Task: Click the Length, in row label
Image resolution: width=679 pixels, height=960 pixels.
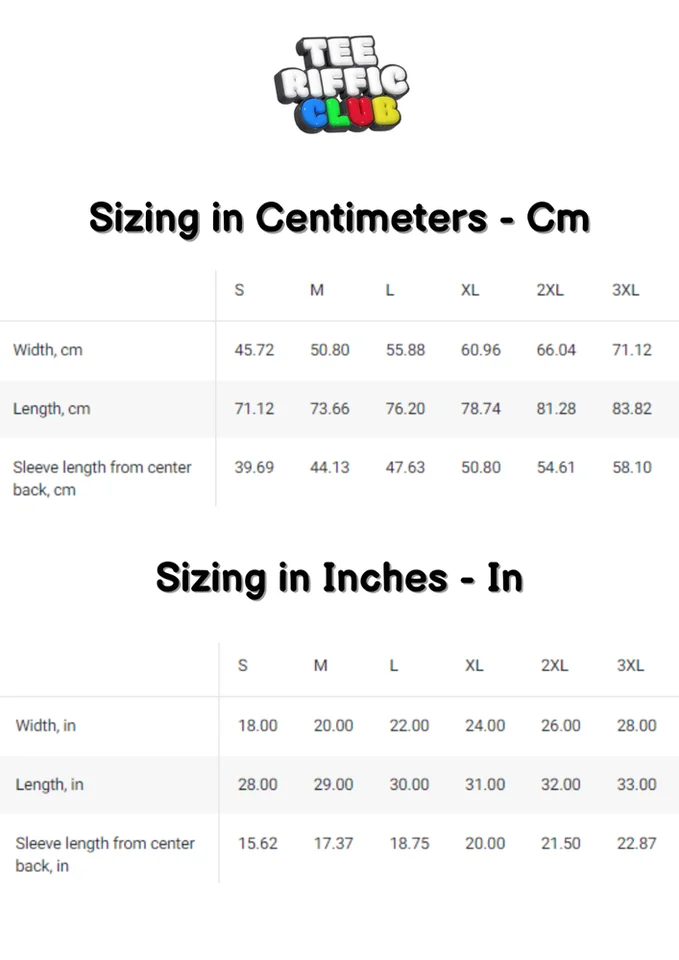Action: pyautogui.click(x=50, y=784)
